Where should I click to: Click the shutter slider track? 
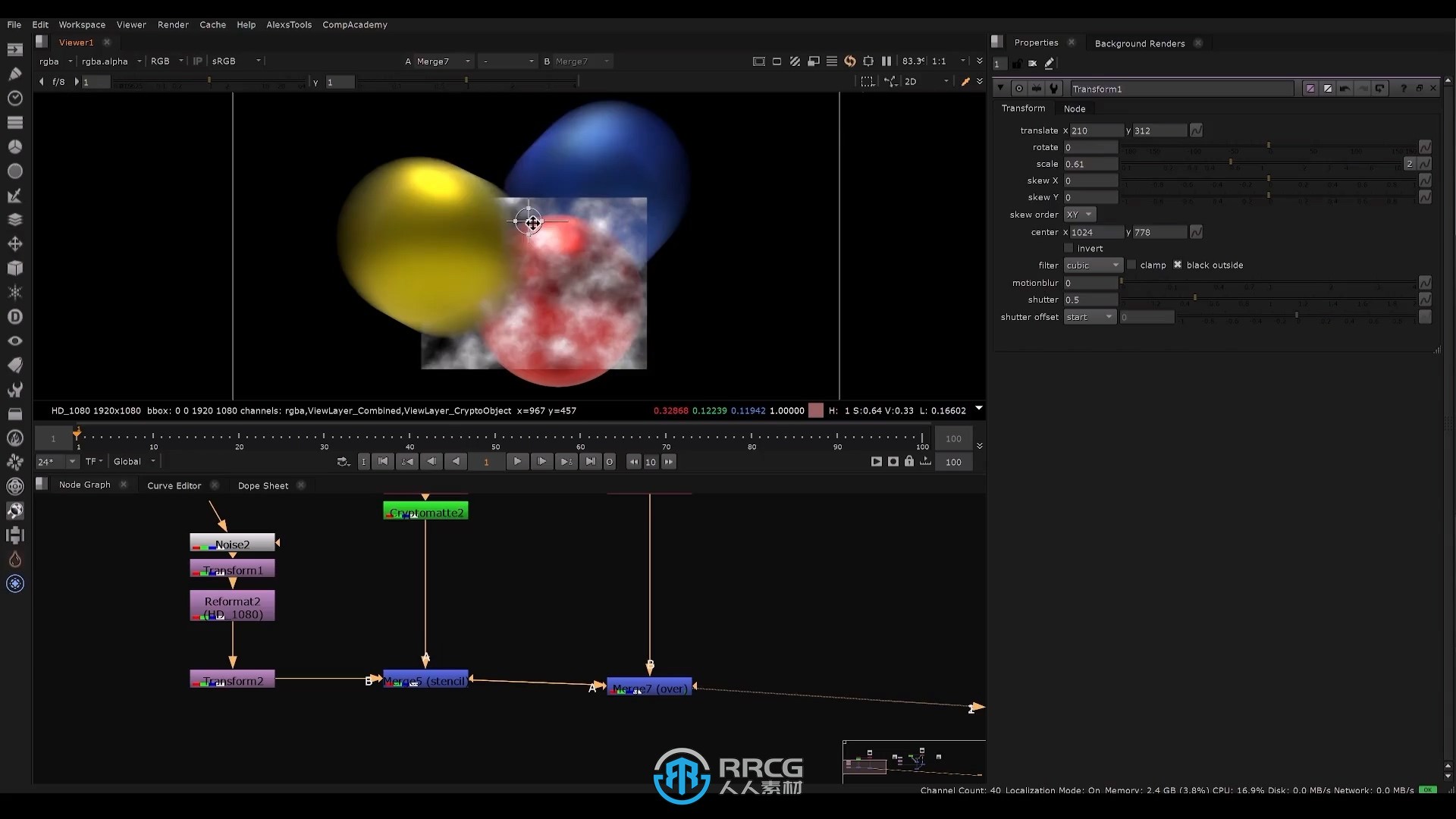(1268, 300)
